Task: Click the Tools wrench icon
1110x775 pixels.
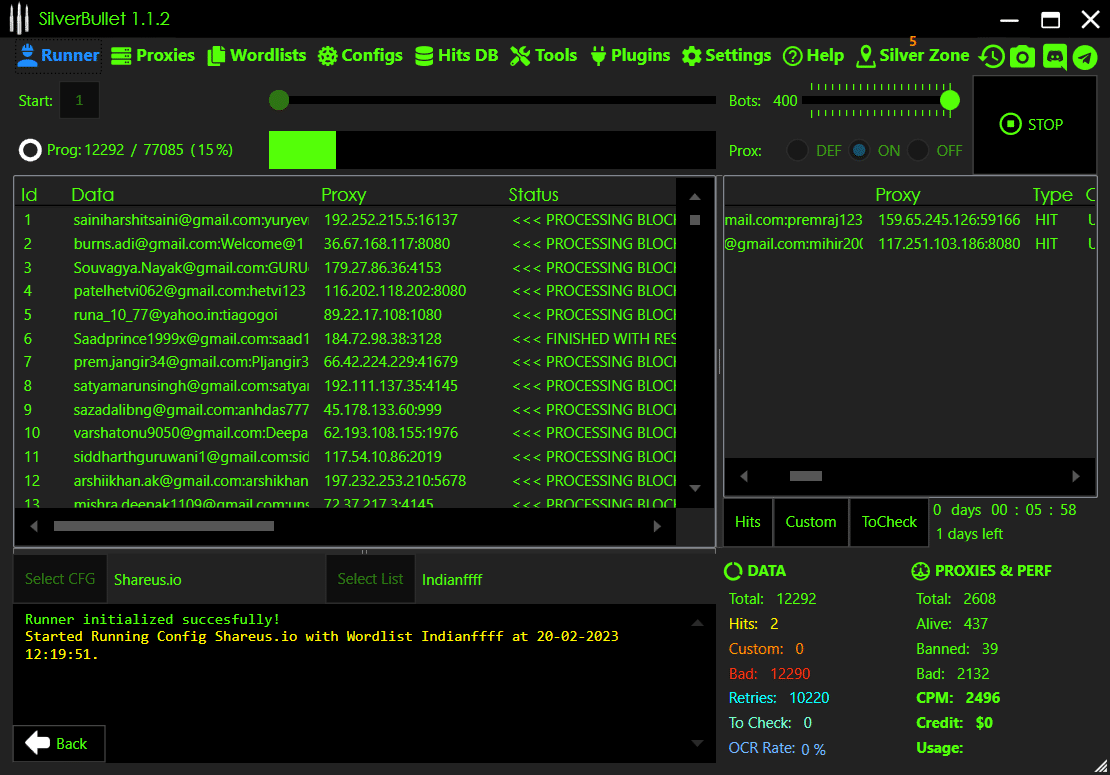Action: coord(519,56)
